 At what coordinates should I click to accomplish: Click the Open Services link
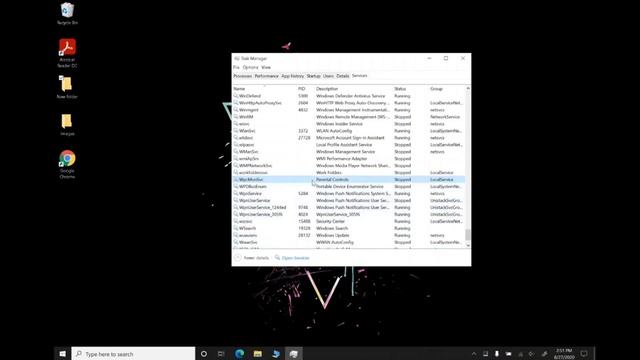[296, 258]
